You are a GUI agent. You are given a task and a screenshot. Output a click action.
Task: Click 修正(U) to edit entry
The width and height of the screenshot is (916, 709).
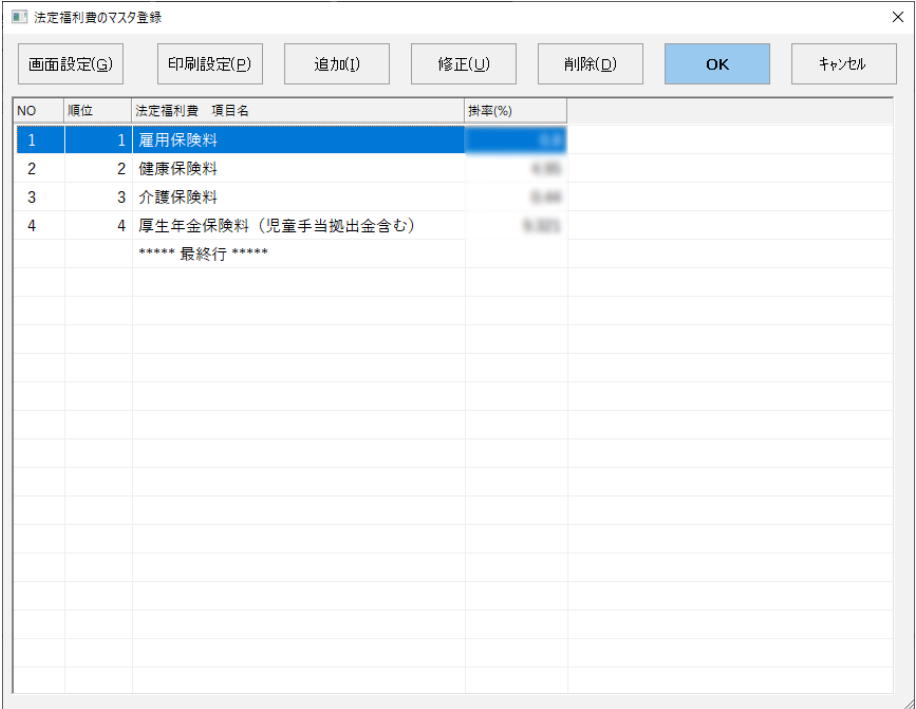pos(463,64)
